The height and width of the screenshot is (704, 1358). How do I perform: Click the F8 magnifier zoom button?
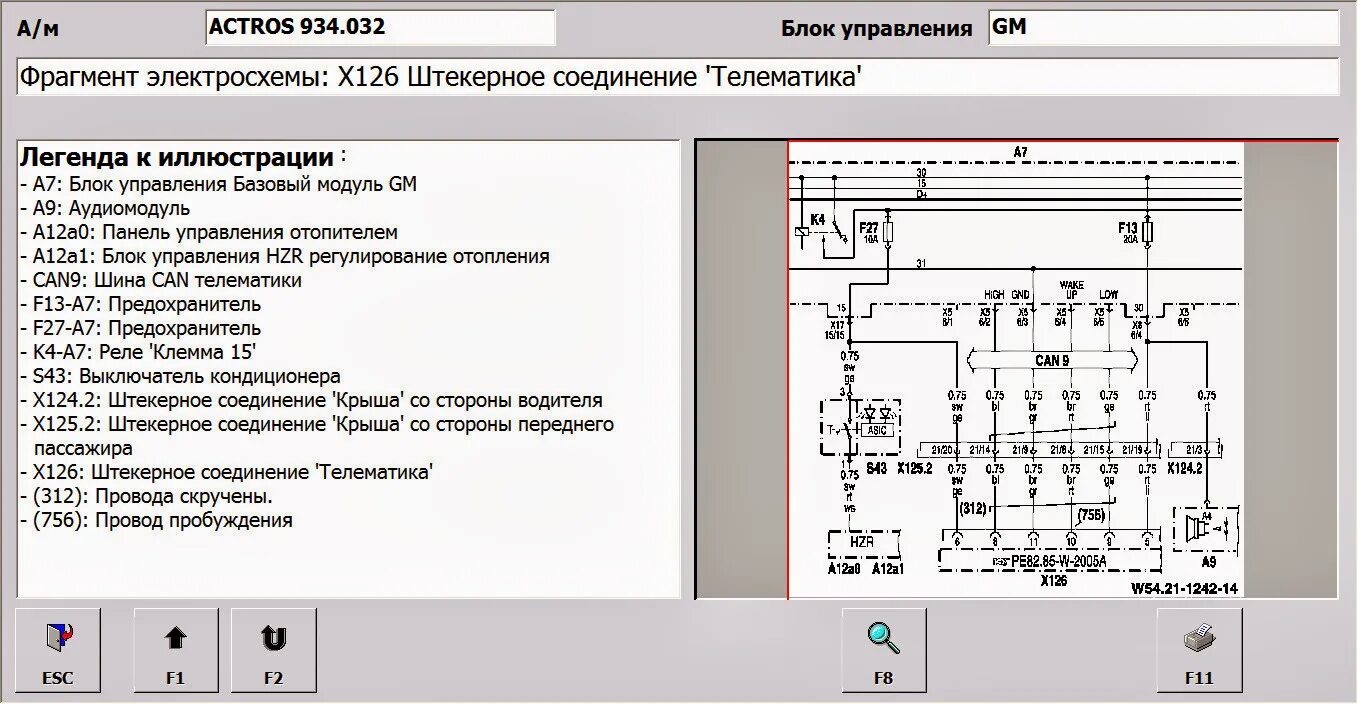click(x=883, y=650)
